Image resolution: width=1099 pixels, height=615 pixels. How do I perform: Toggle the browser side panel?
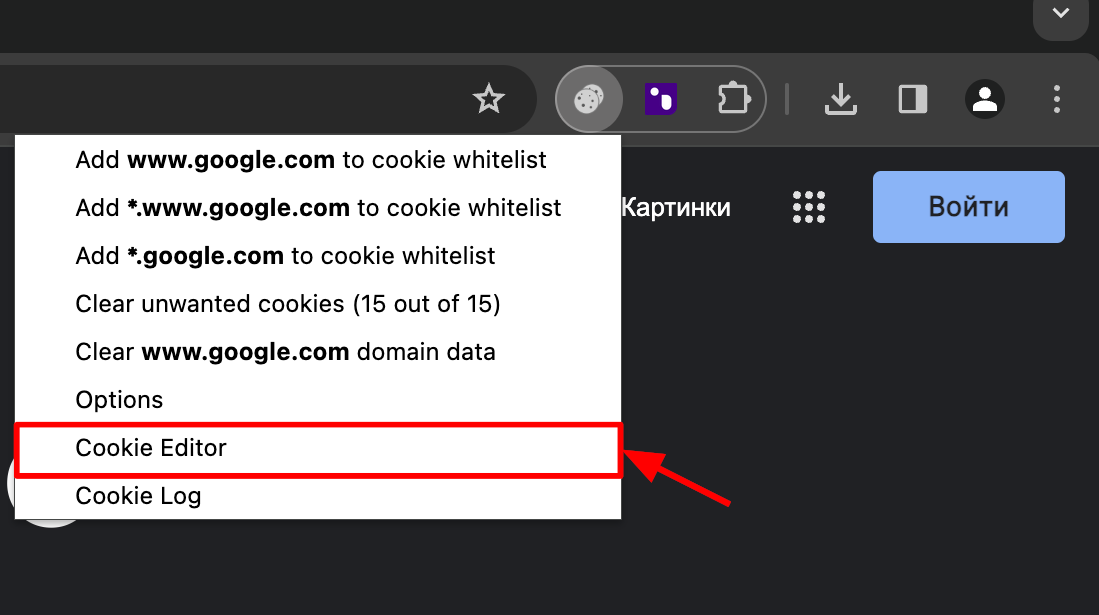(913, 99)
